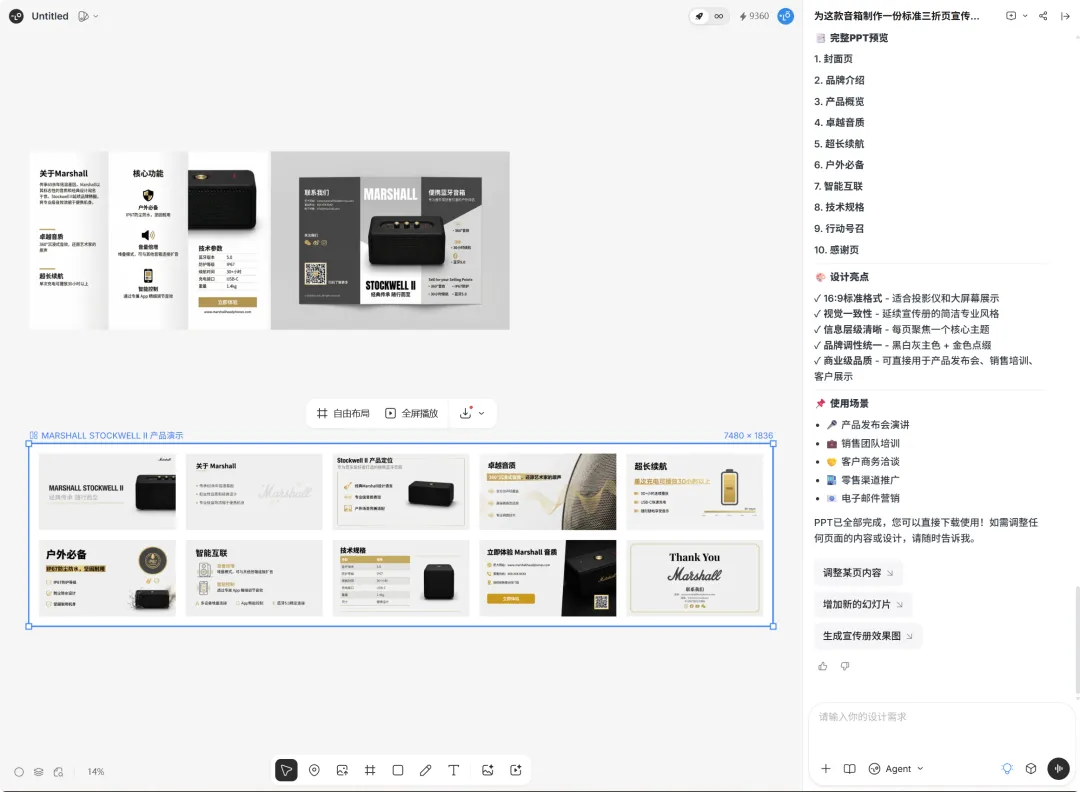Select the 卓越音质 slide thumbnail

click(x=548, y=492)
